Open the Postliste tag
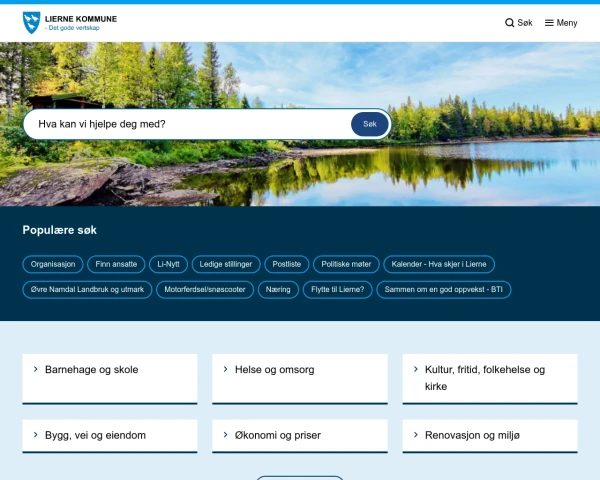This screenshot has width=600, height=480. 287,264
